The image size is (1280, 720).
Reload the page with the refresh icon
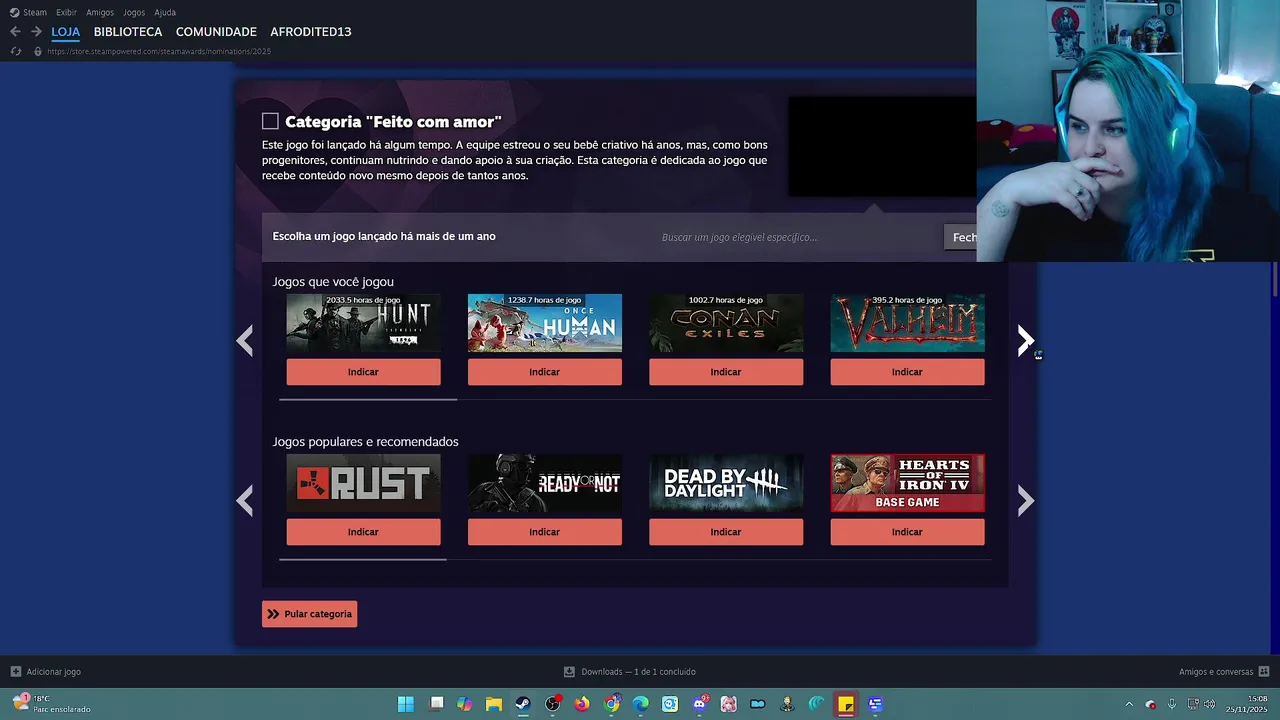(x=15, y=51)
